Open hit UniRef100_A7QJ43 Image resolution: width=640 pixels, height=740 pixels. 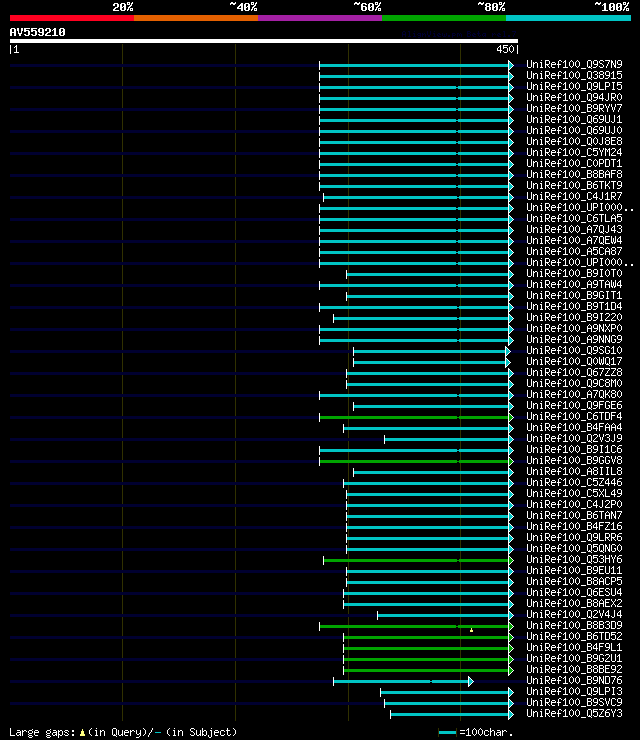coord(574,229)
